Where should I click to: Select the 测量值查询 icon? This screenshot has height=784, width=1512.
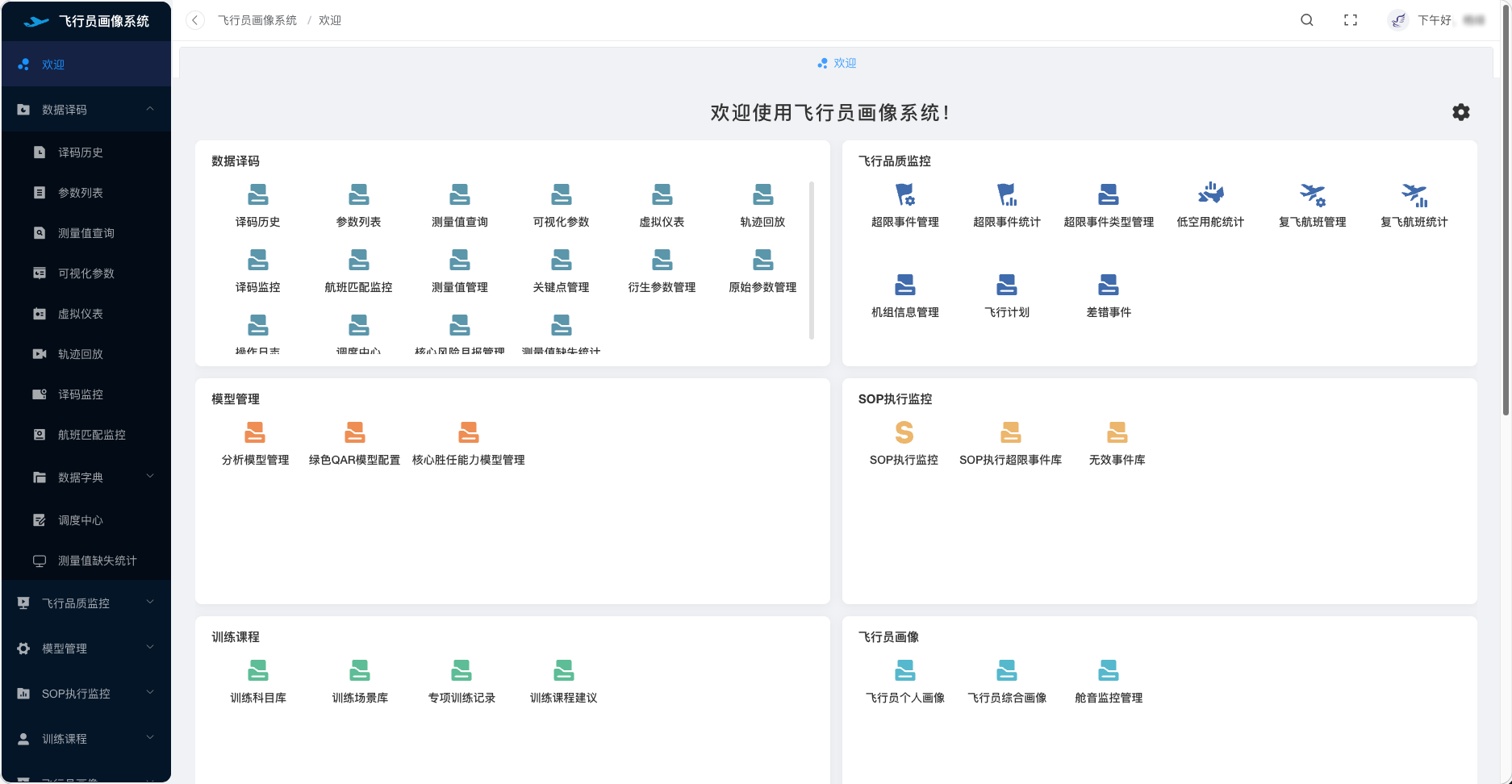click(x=460, y=194)
